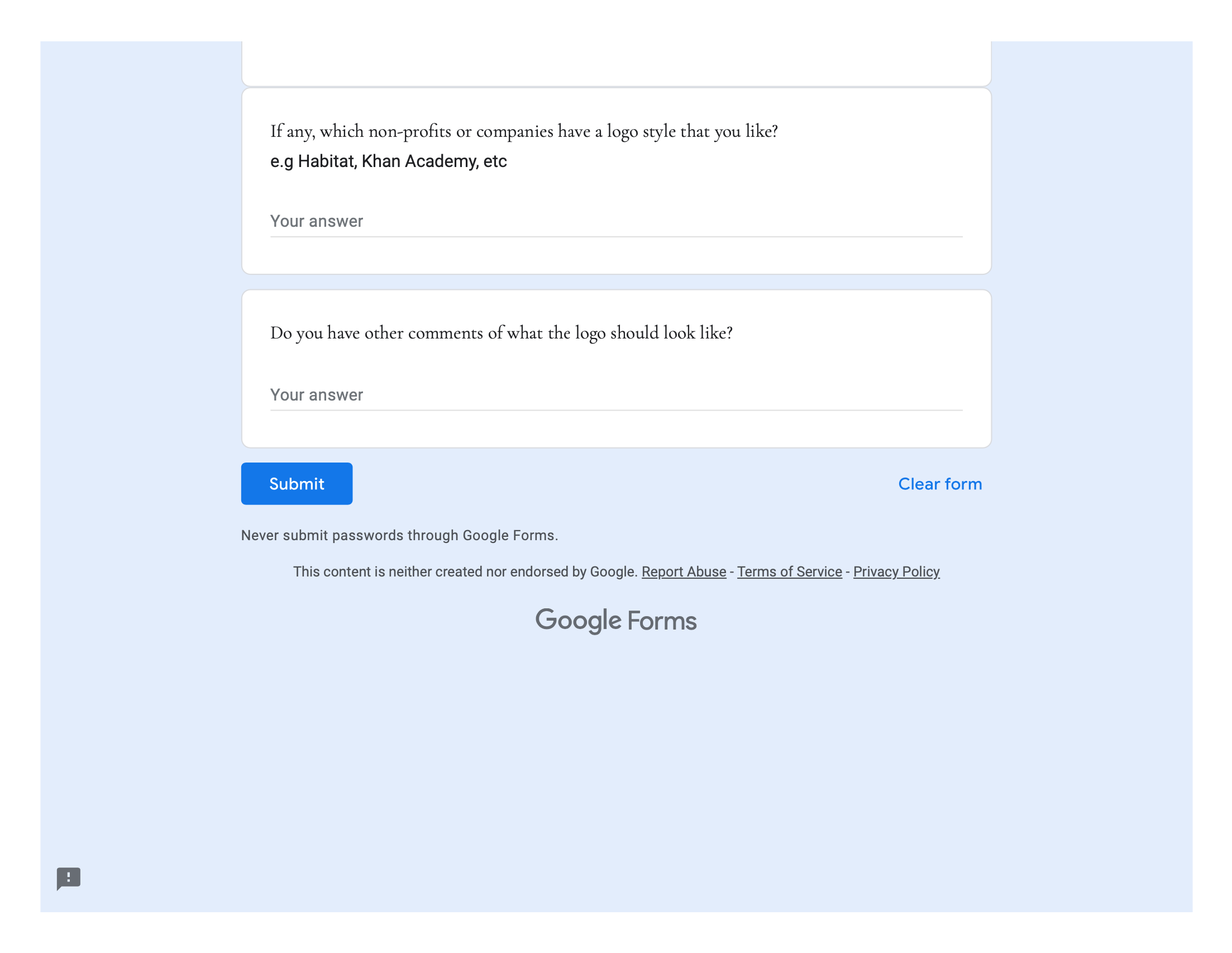Click the Google Forms logo
Viewport: 1232px width, 953px height.
point(616,621)
